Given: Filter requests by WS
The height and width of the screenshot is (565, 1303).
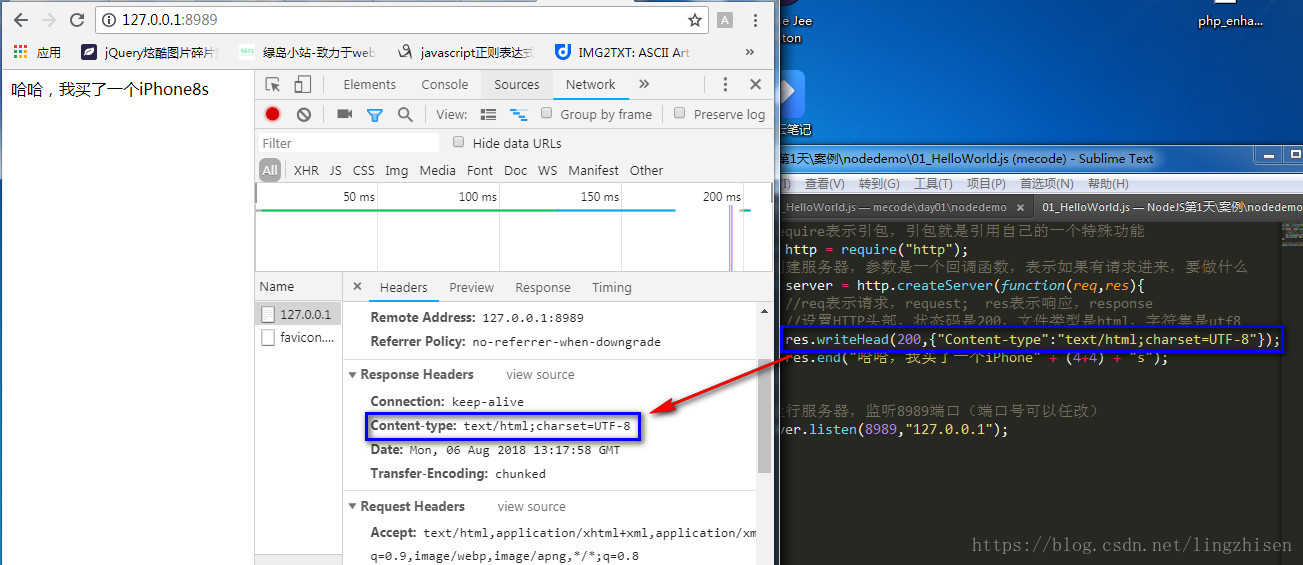Looking at the screenshot, I should (547, 170).
